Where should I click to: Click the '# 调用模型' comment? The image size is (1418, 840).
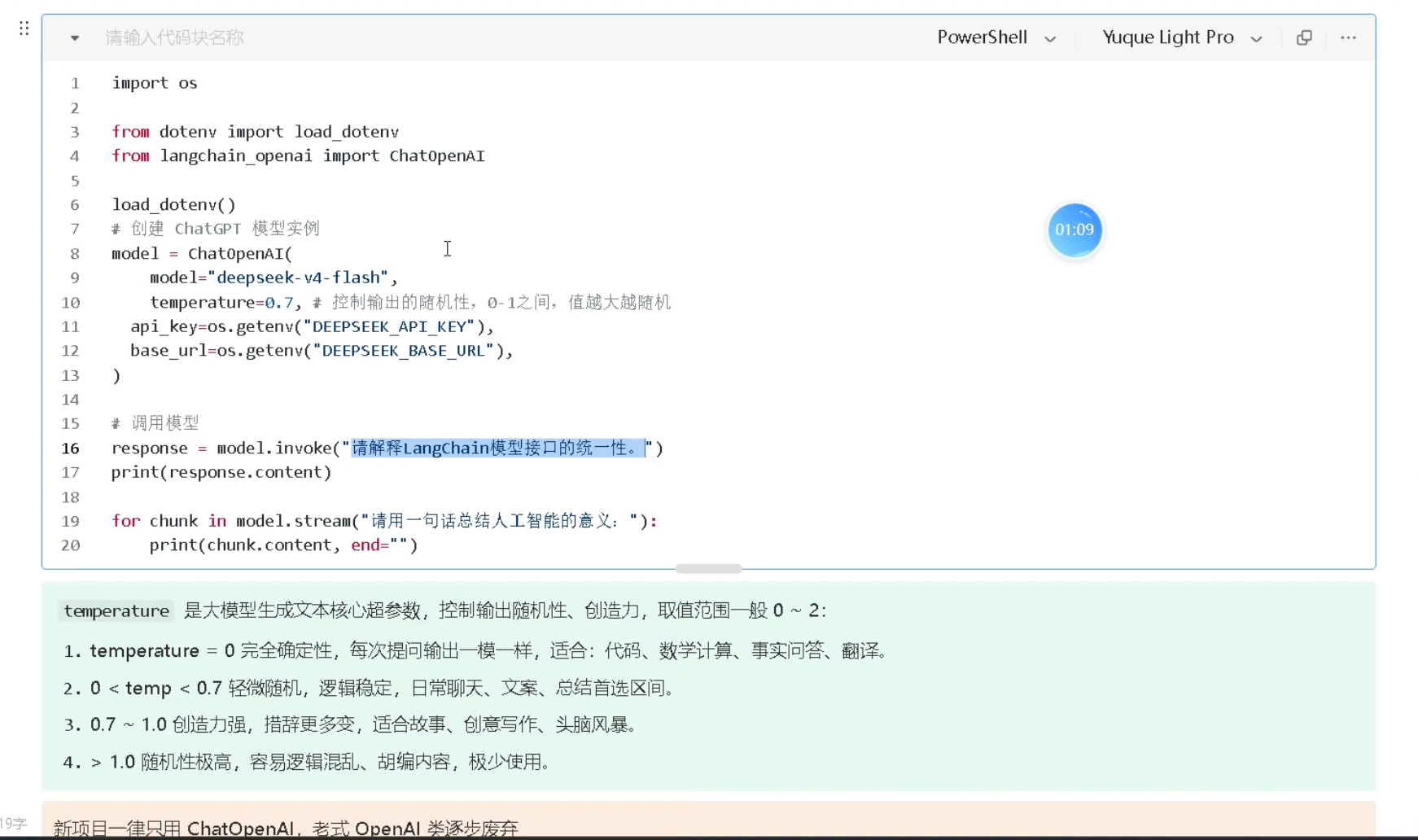click(x=155, y=423)
